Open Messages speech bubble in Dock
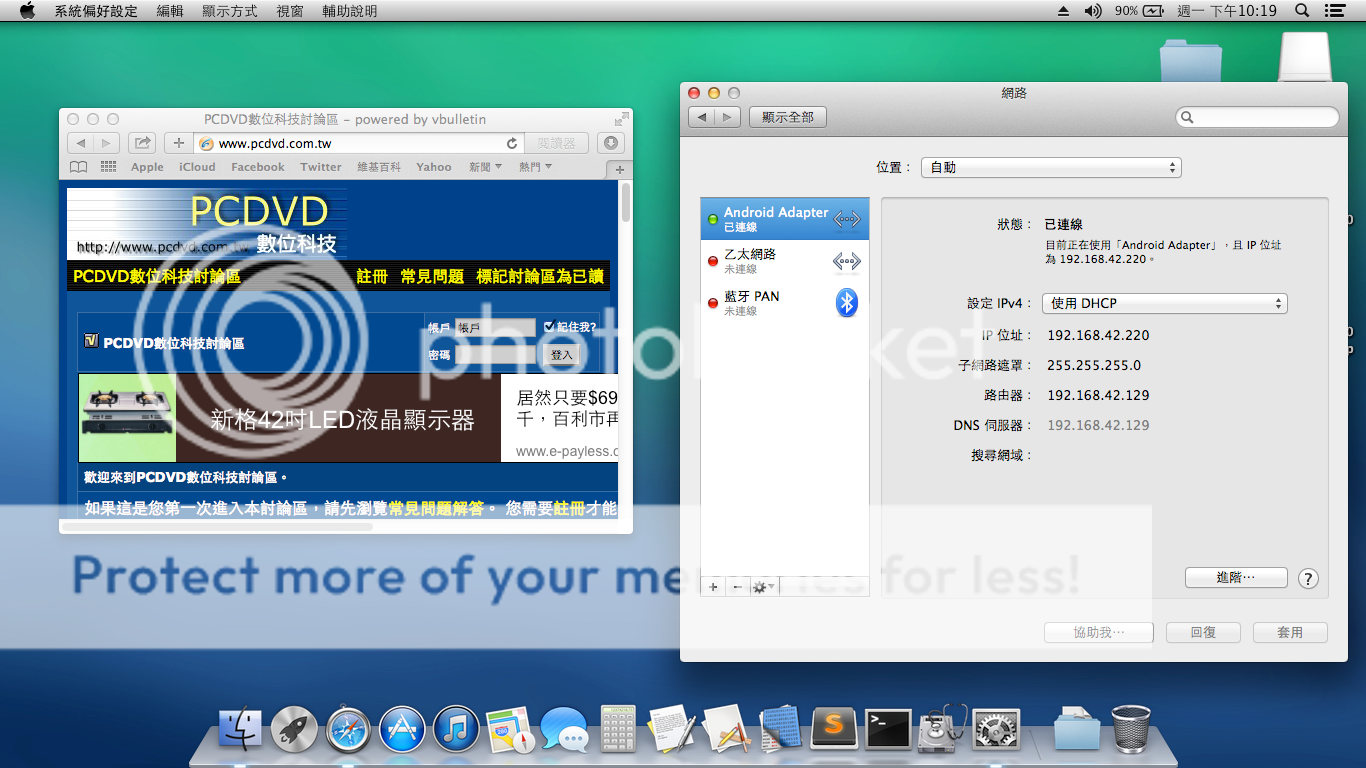1366x768 pixels. point(564,730)
